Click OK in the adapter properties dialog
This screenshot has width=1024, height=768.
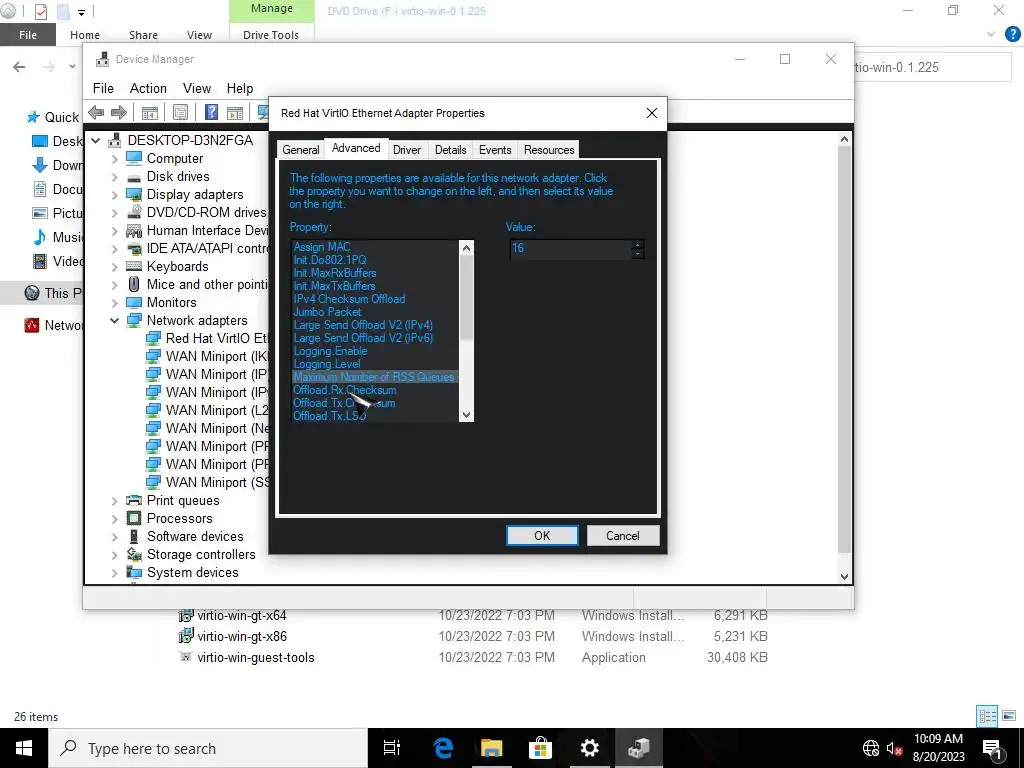tap(542, 536)
